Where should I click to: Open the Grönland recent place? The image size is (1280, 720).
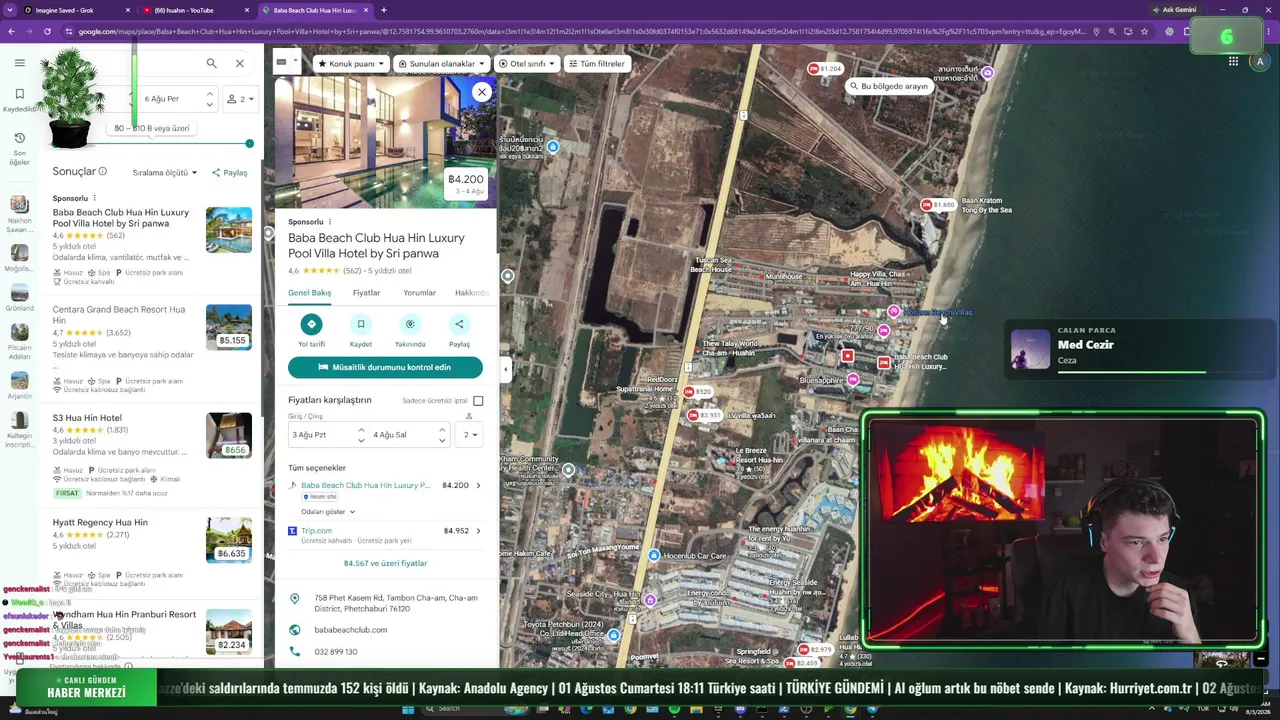click(x=19, y=298)
